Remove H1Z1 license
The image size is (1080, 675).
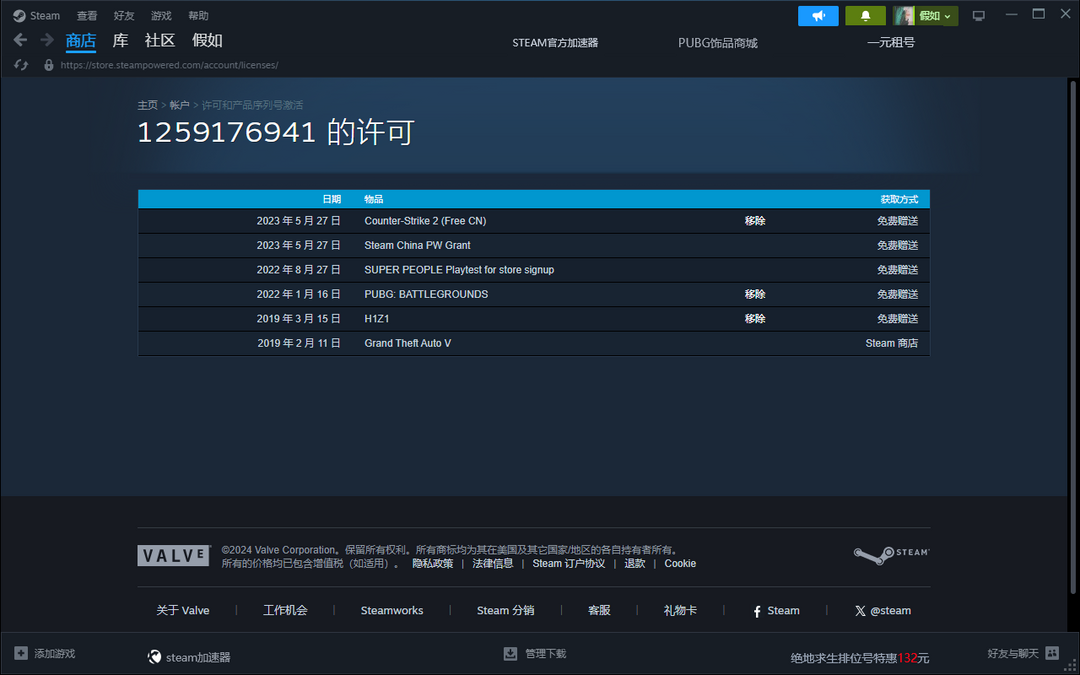coord(755,319)
